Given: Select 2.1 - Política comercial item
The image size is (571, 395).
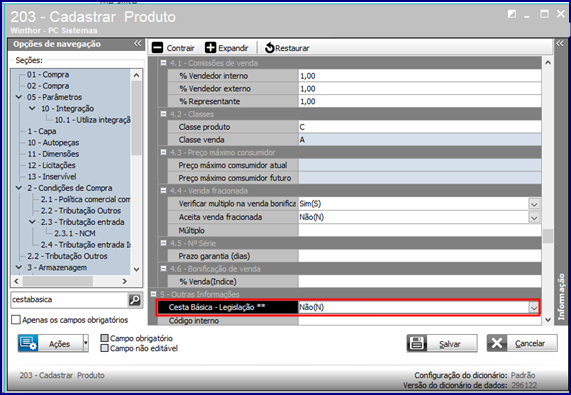Looking at the screenshot, I should (85, 200).
